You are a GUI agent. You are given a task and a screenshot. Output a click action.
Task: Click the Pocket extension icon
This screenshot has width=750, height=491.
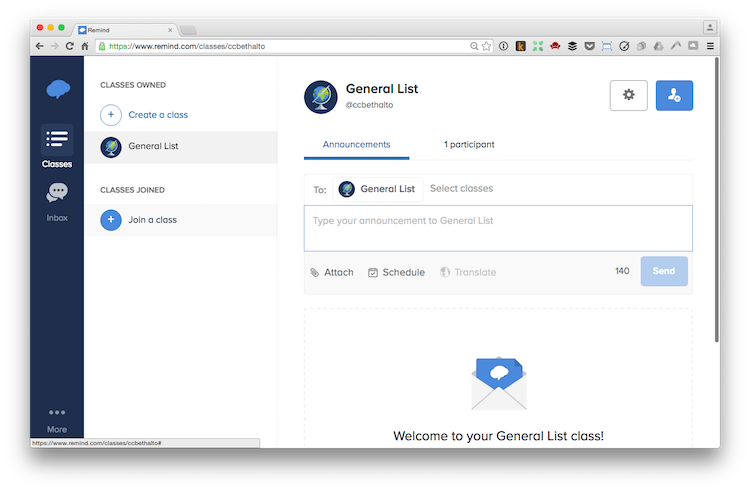point(589,46)
